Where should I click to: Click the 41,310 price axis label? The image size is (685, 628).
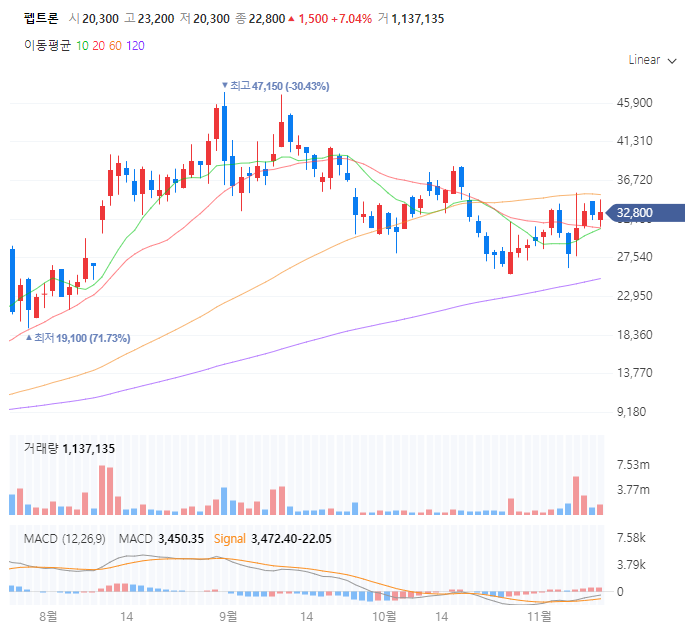634,141
